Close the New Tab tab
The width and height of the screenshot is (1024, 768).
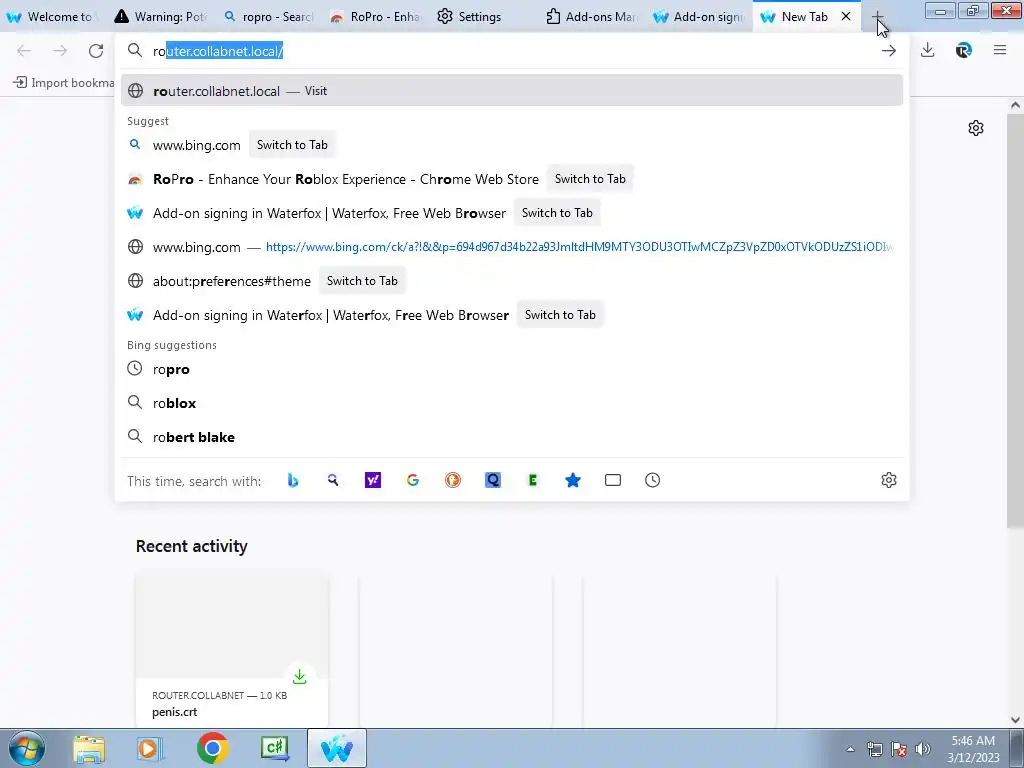tap(846, 16)
